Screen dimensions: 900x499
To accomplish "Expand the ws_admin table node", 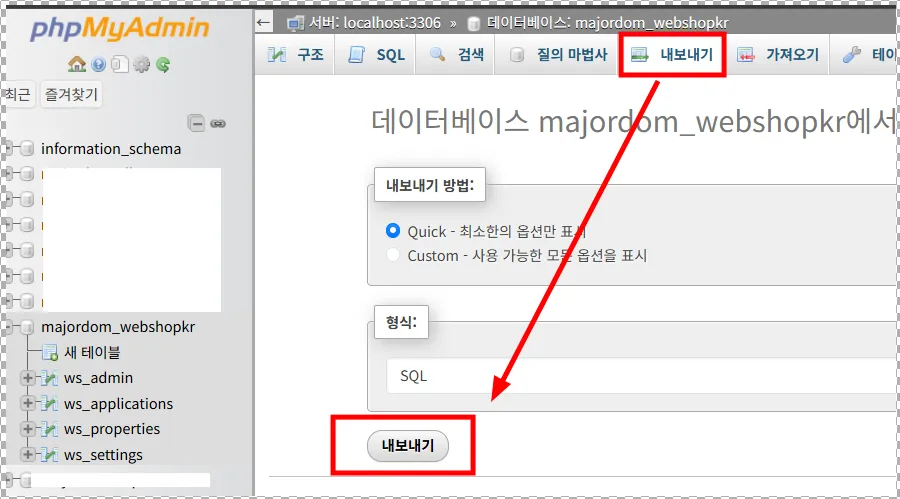I will tap(27, 378).
